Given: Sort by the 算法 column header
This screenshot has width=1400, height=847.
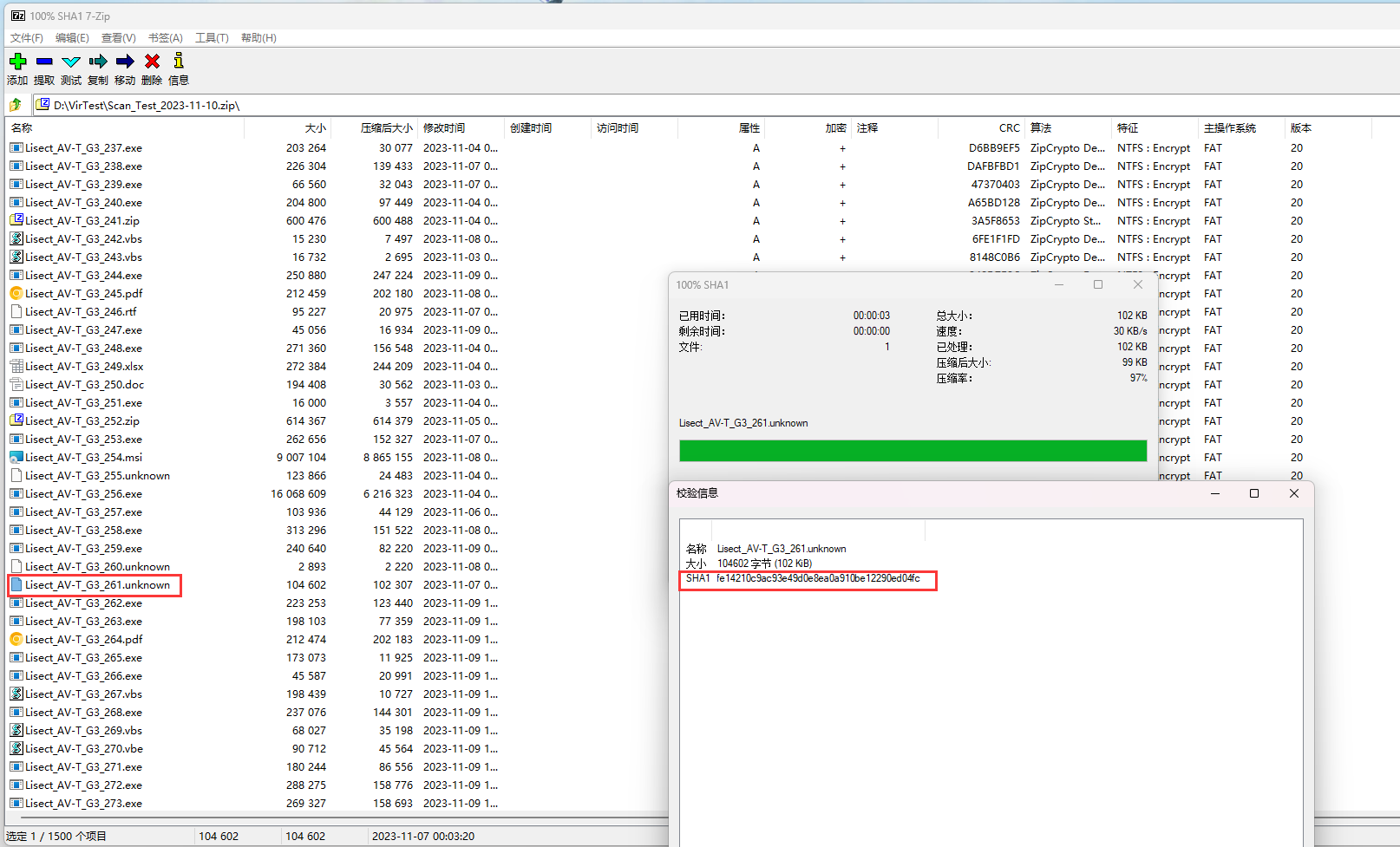Looking at the screenshot, I should click(x=1068, y=127).
